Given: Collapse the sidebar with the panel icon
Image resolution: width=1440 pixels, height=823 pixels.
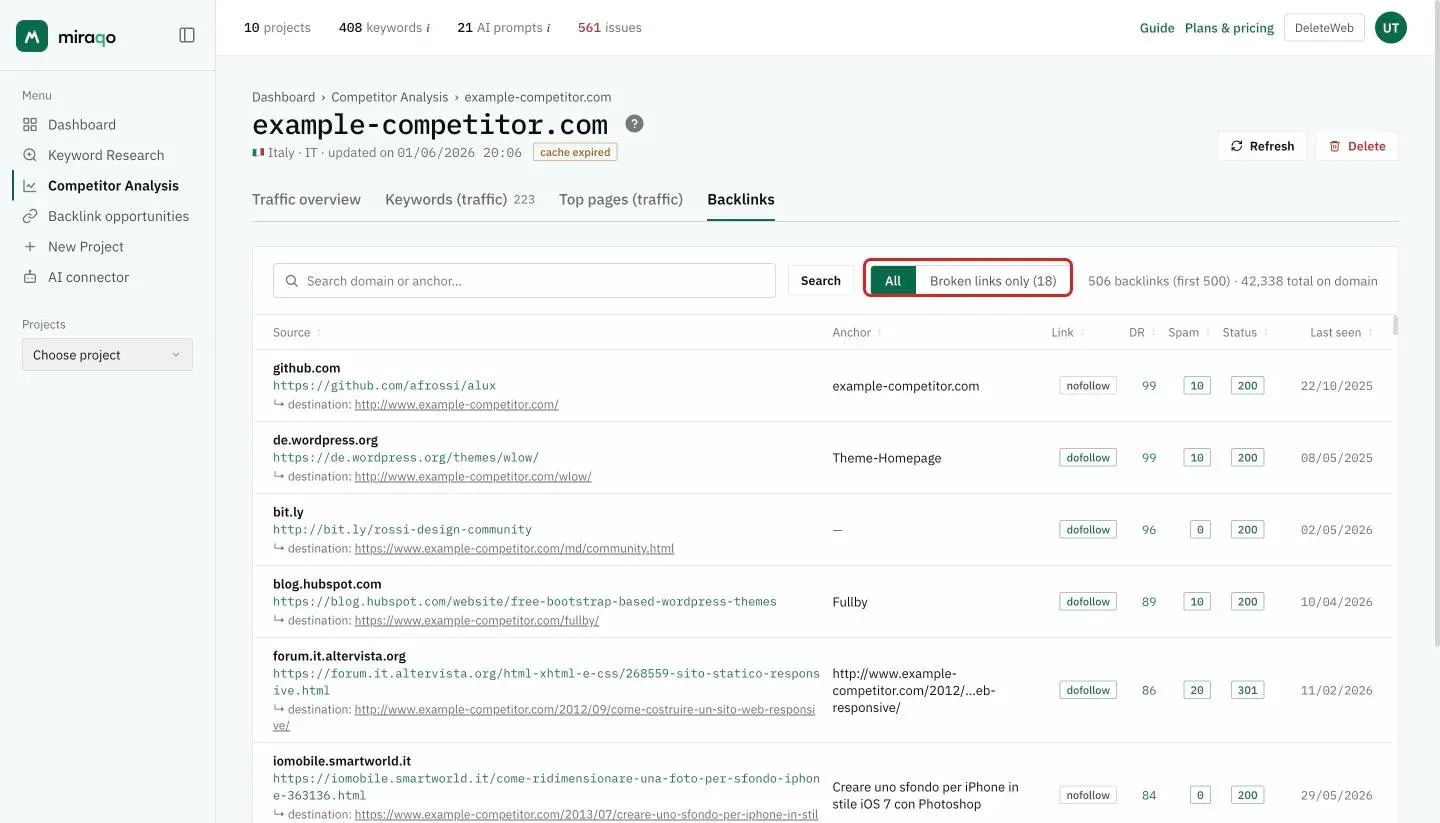Looking at the screenshot, I should tap(187, 35).
